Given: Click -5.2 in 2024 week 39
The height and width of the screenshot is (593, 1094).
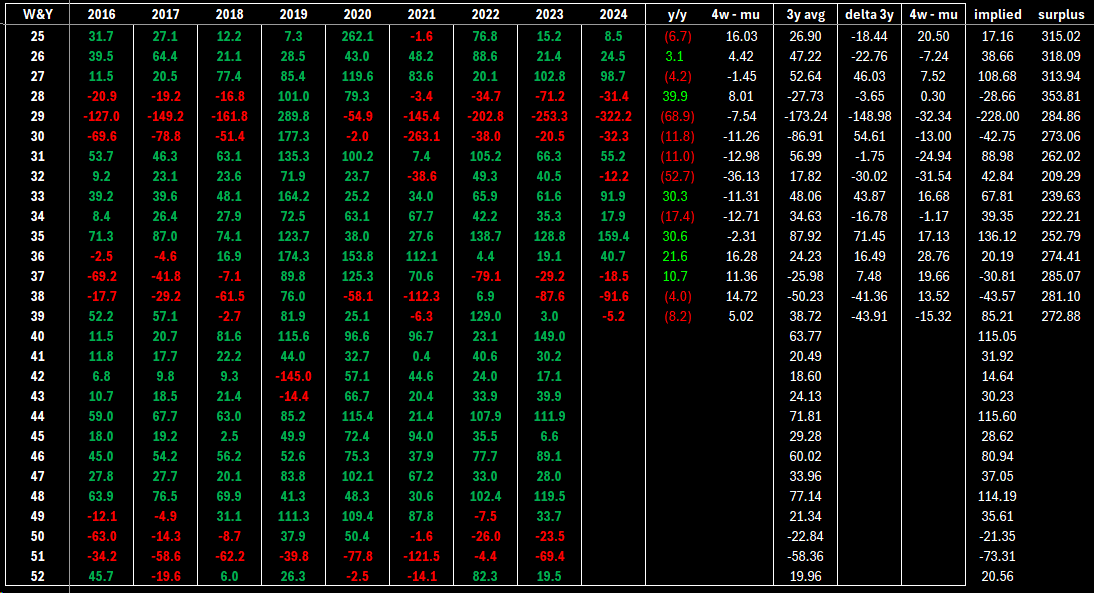Looking at the screenshot, I should pos(613,316).
